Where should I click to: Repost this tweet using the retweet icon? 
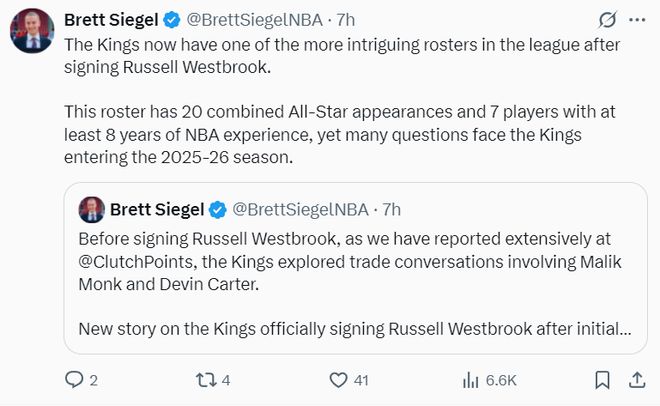click(206, 380)
